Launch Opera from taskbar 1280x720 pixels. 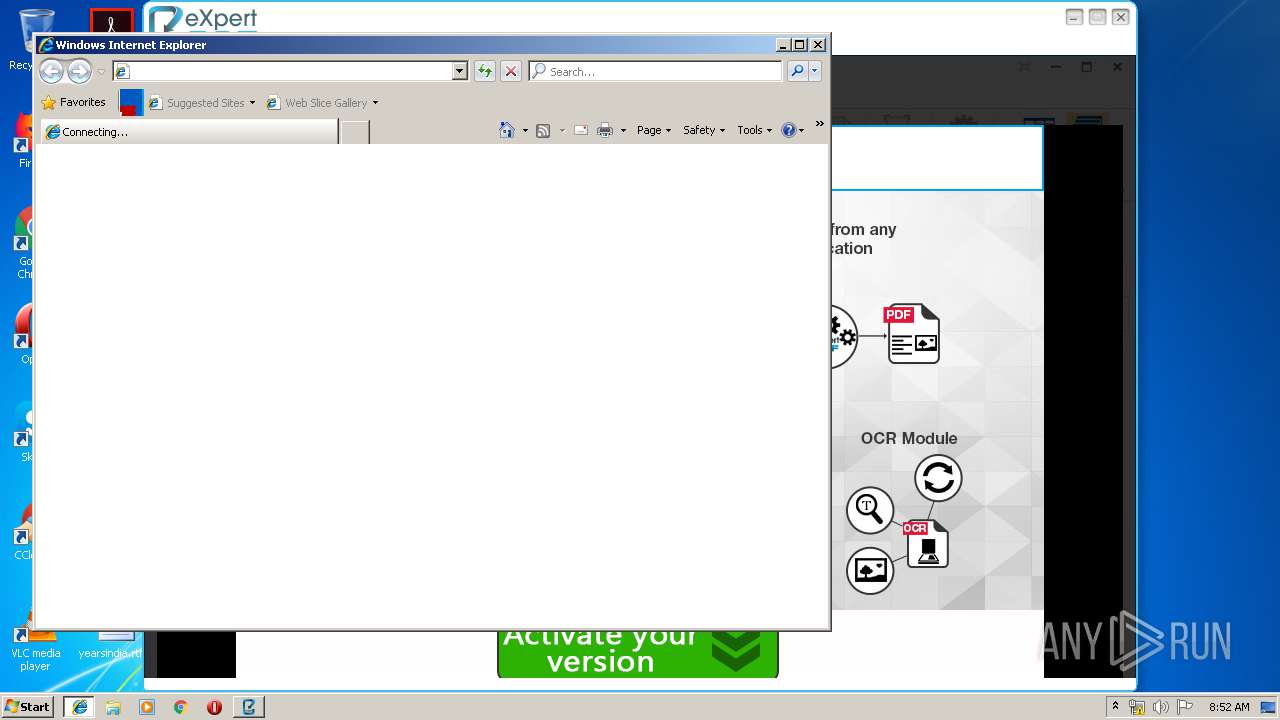click(214, 707)
